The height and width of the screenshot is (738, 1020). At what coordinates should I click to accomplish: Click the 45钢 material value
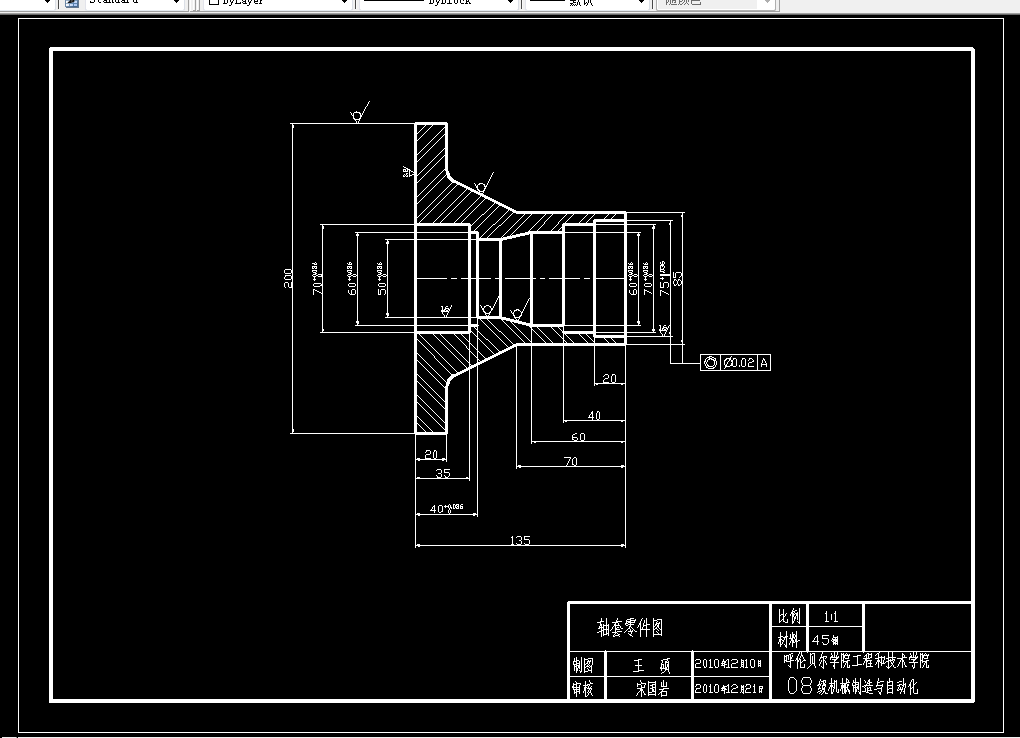pos(825,640)
